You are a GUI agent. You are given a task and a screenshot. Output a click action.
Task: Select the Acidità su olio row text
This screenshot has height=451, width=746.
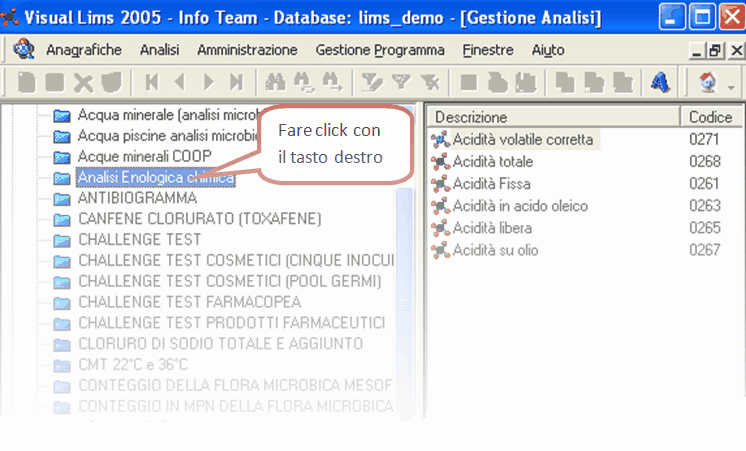pos(495,250)
